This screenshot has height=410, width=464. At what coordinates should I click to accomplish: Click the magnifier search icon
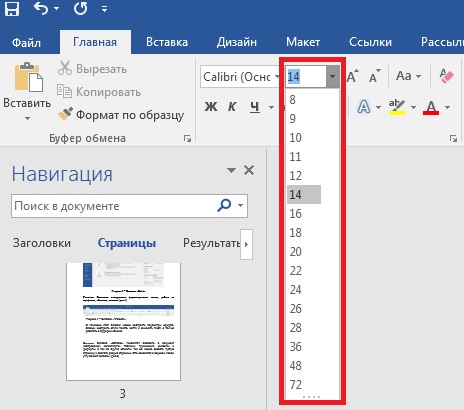(x=224, y=205)
